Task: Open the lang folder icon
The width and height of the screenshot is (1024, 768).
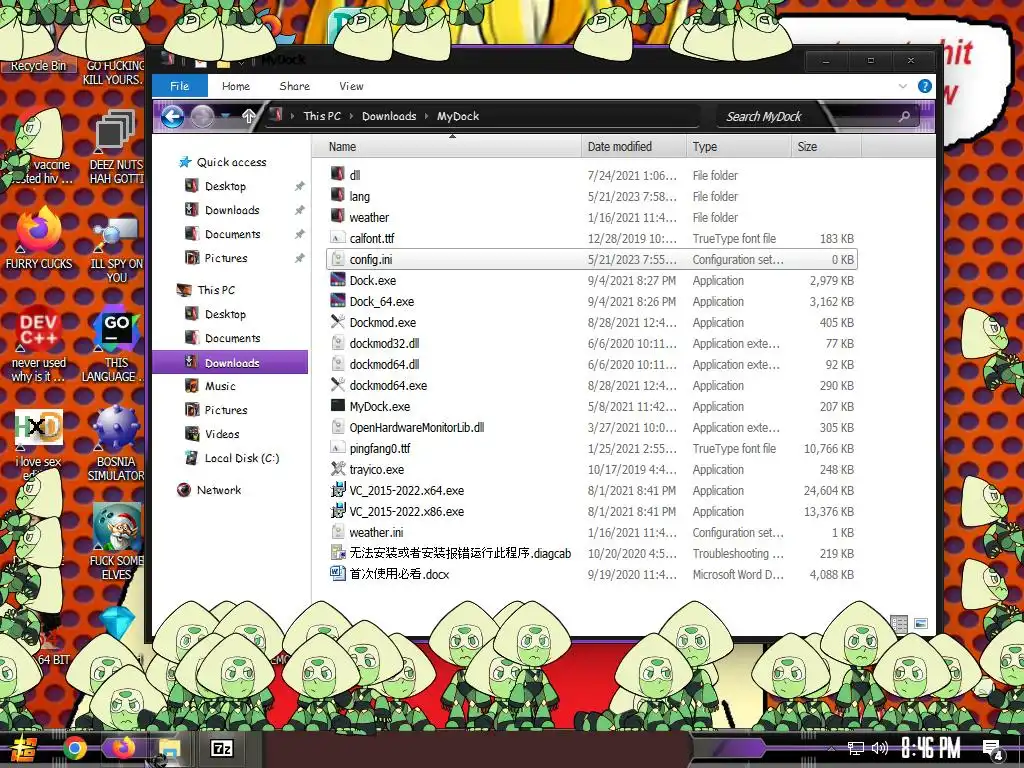Action: click(x=338, y=195)
